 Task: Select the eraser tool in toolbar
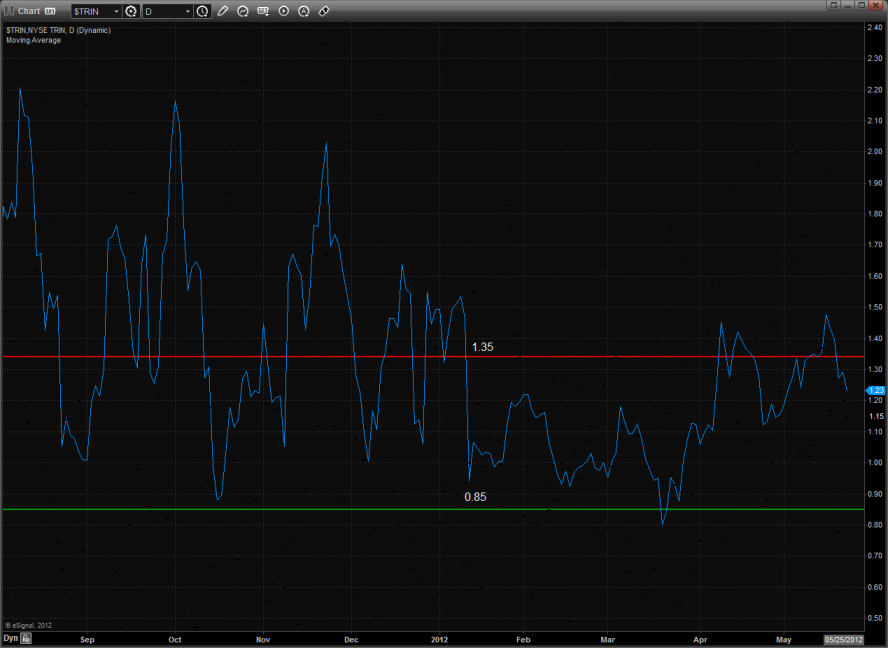[324, 11]
